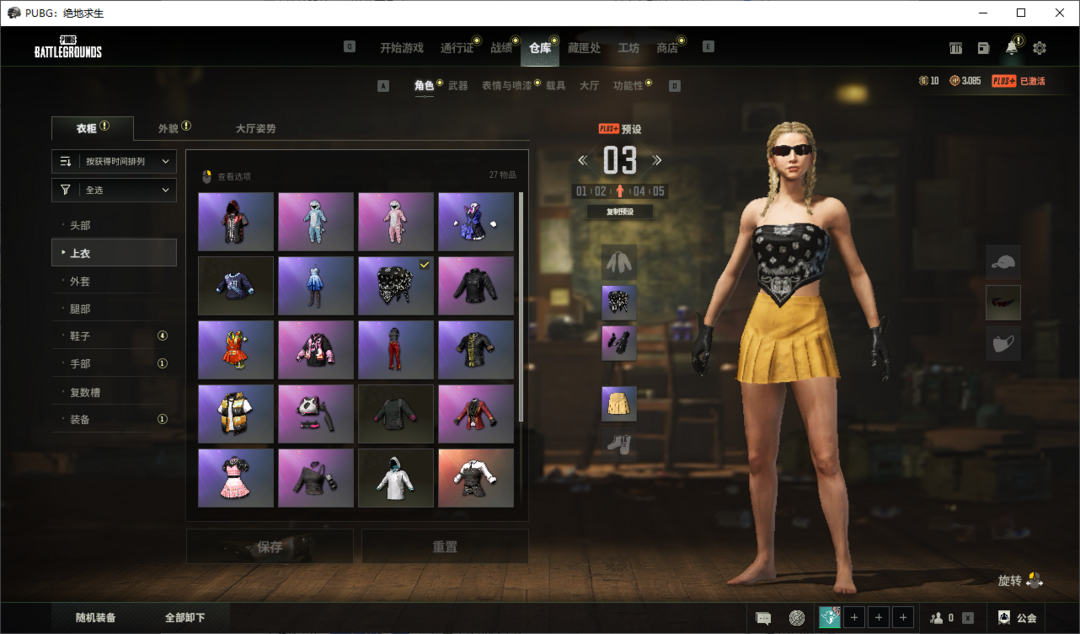Open the notifications bell icon
Screen dimensions: 1080x634
click(1012, 48)
